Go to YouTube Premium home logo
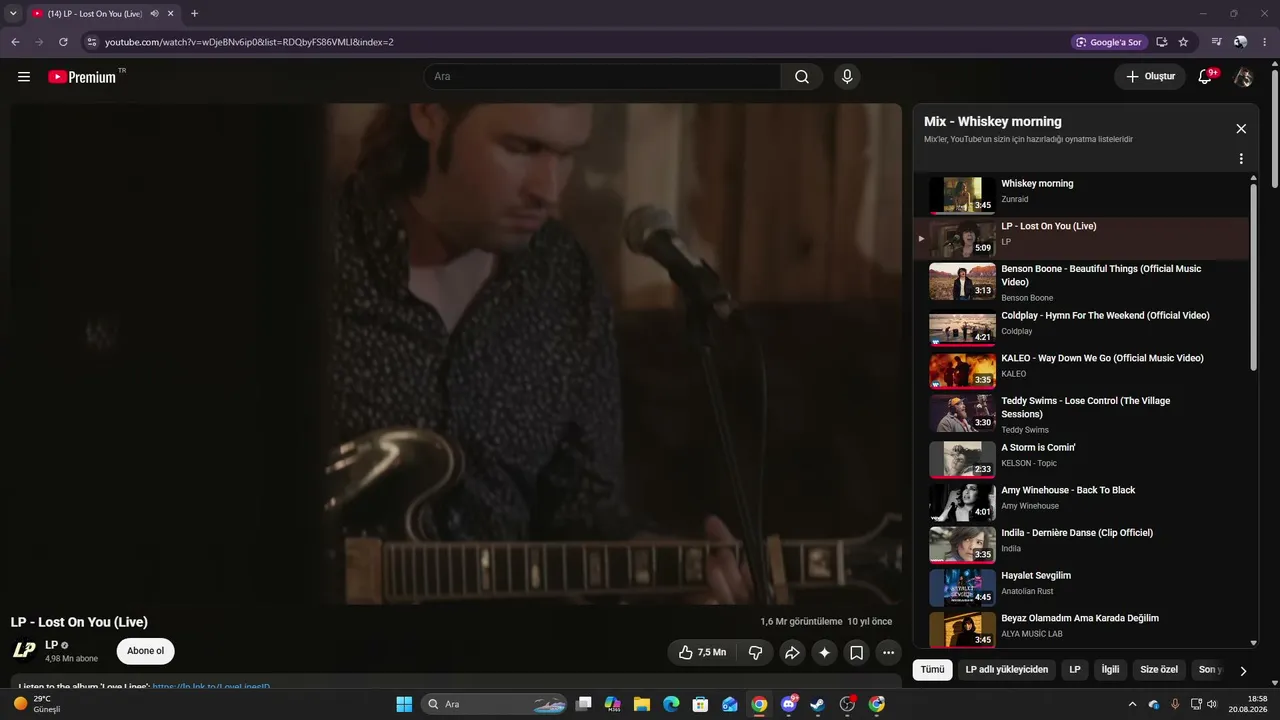This screenshot has width=1280, height=720. pyautogui.click(x=82, y=77)
